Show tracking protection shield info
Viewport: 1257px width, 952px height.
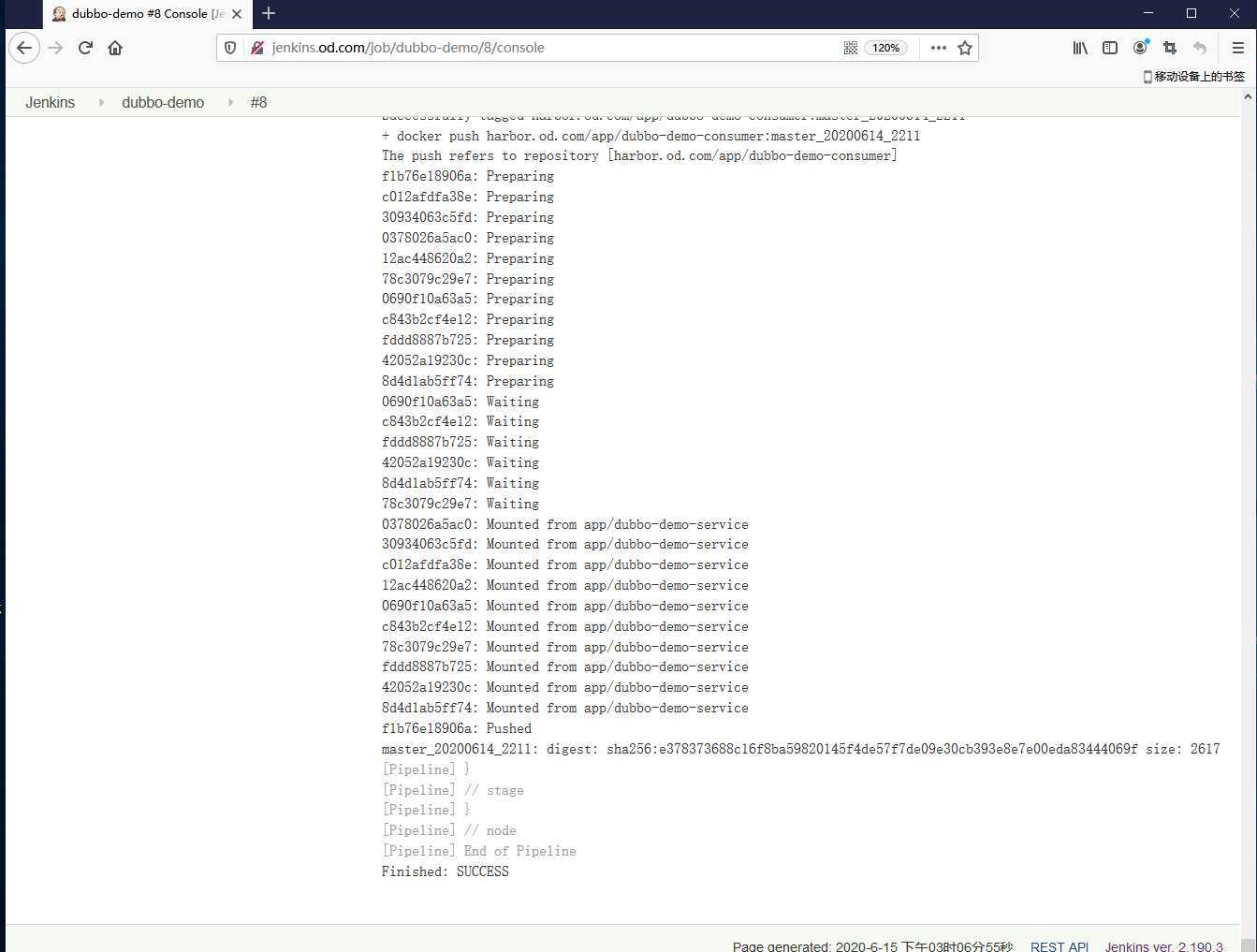[230, 48]
